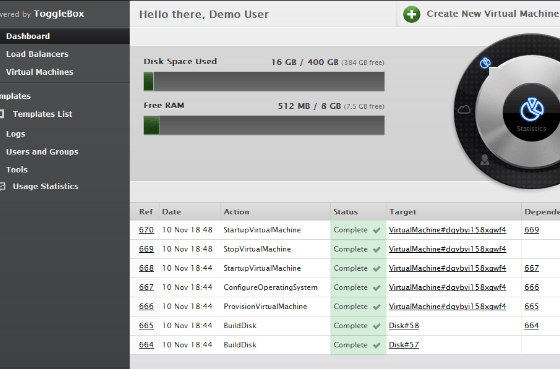The height and width of the screenshot is (369, 560).
Task: Click the StopVirtualMachine action text
Action: tap(257, 249)
